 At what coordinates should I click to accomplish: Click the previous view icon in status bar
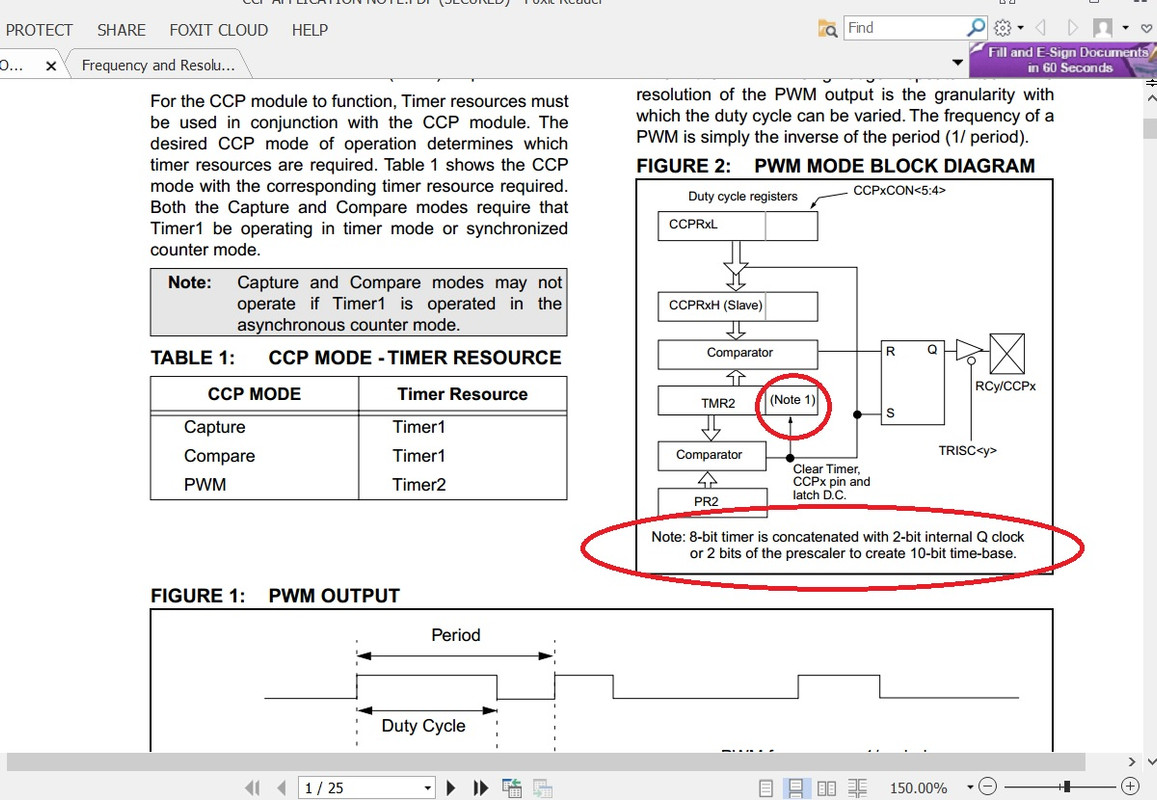(511, 787)
